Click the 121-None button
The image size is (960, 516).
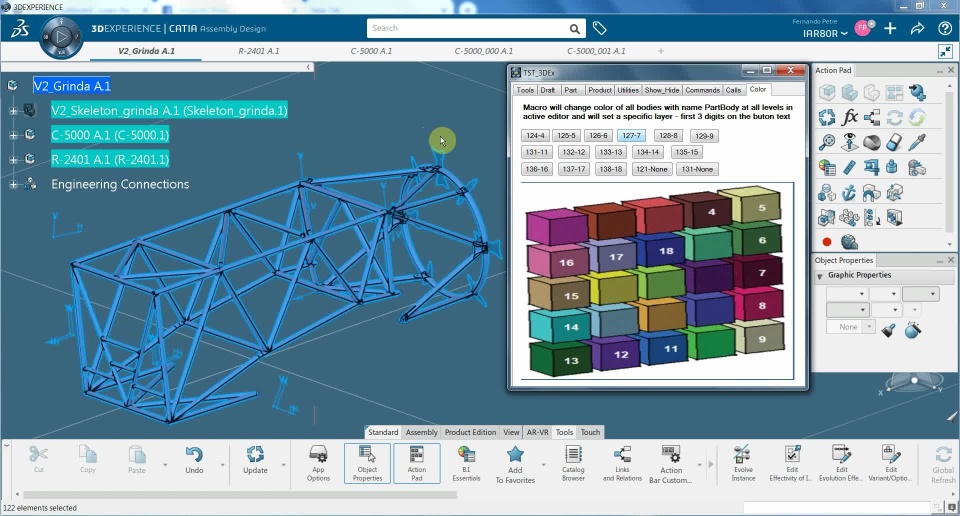pyautogui.click(x=651, y=169)
